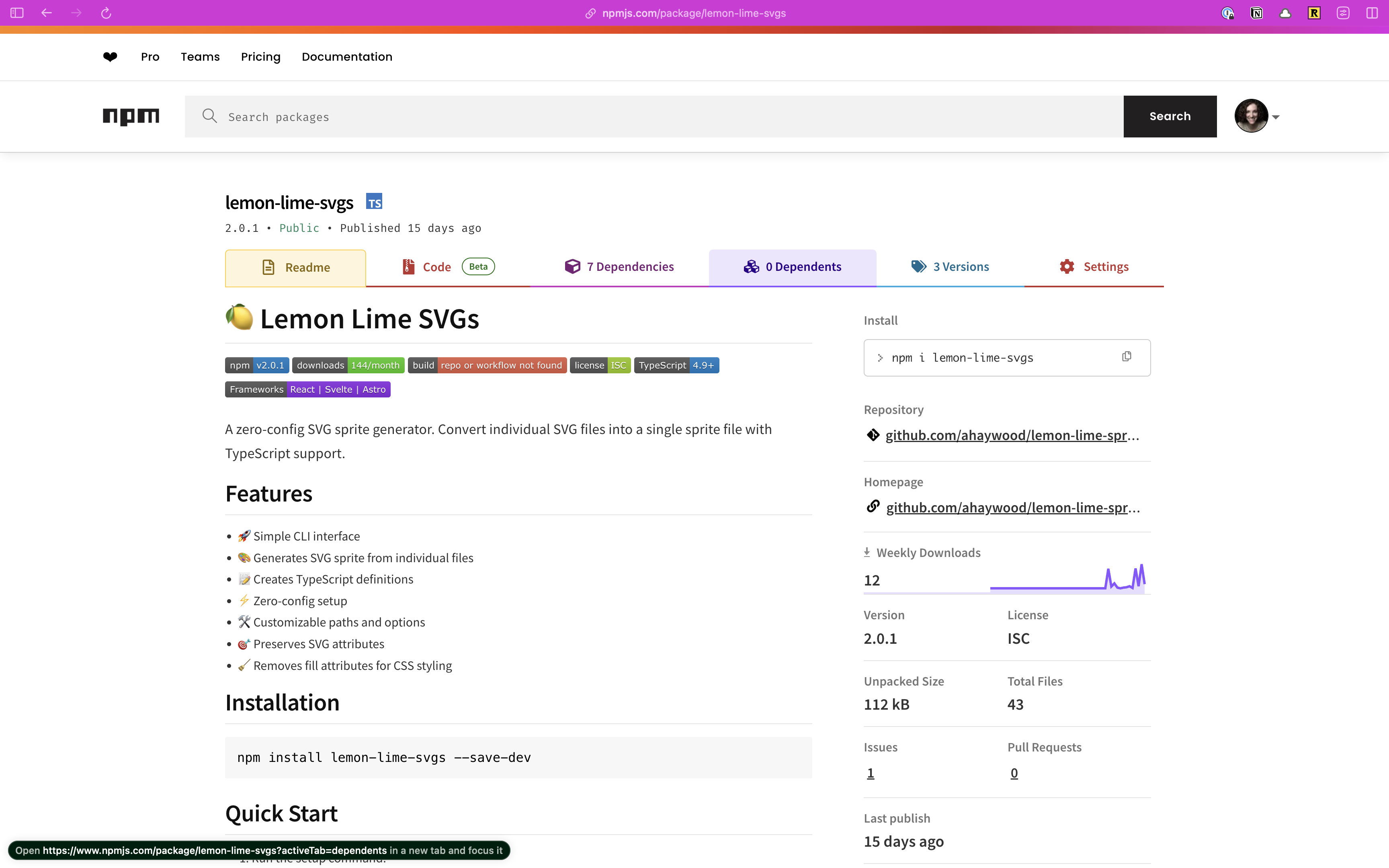The height and width of the screenshot is (868, 1389).
Task: Select the Code Beta tab
Action: click(437, 266)
